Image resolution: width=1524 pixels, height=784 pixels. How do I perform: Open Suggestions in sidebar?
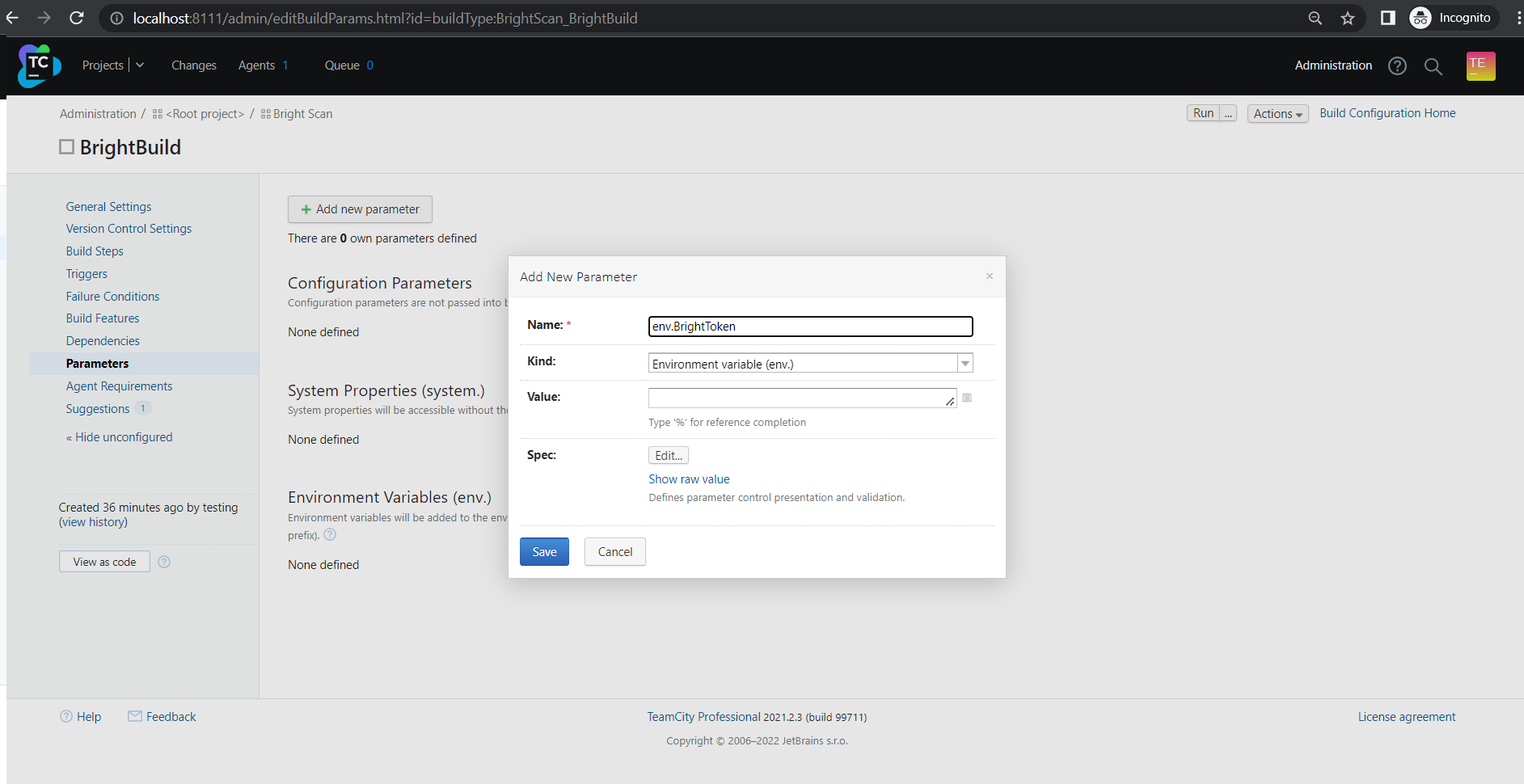coord(98,409)
